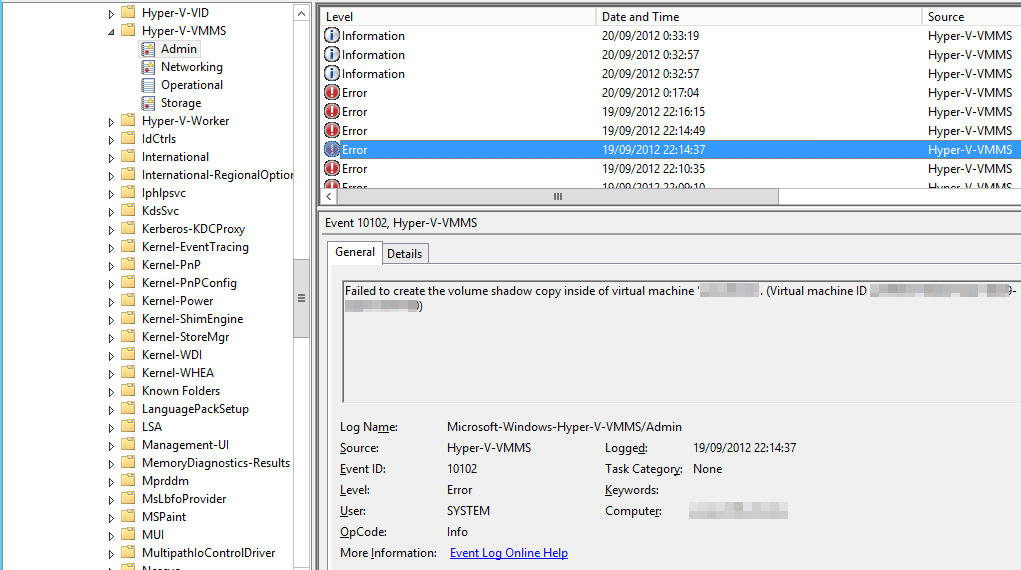Click the KdsSvc folder icon

click(x=129, y=211)
